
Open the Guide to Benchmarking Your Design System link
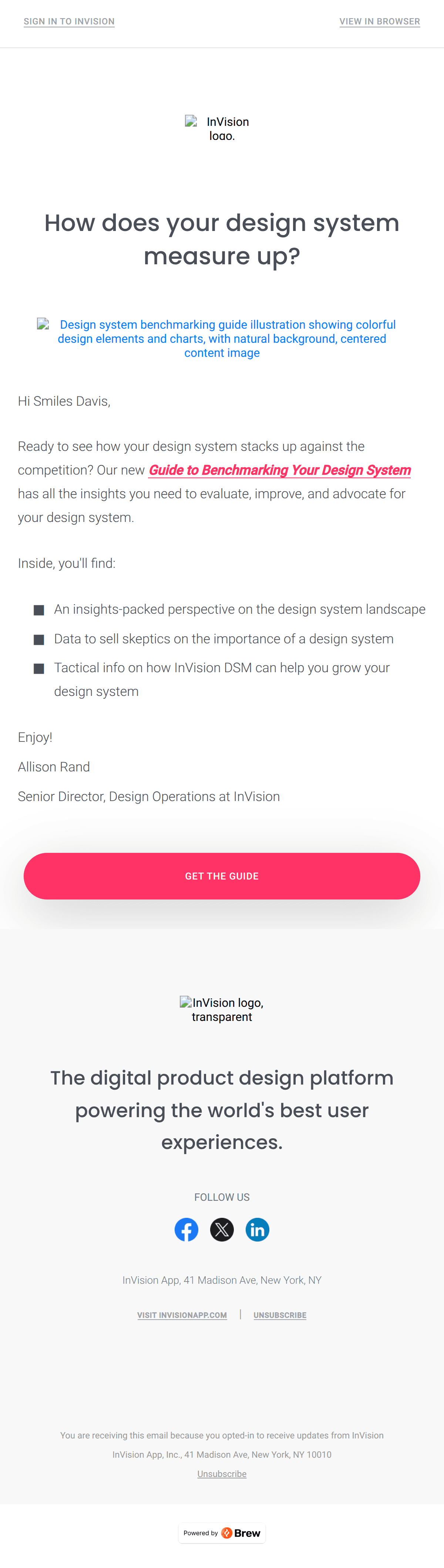click(x=280, y=470)
